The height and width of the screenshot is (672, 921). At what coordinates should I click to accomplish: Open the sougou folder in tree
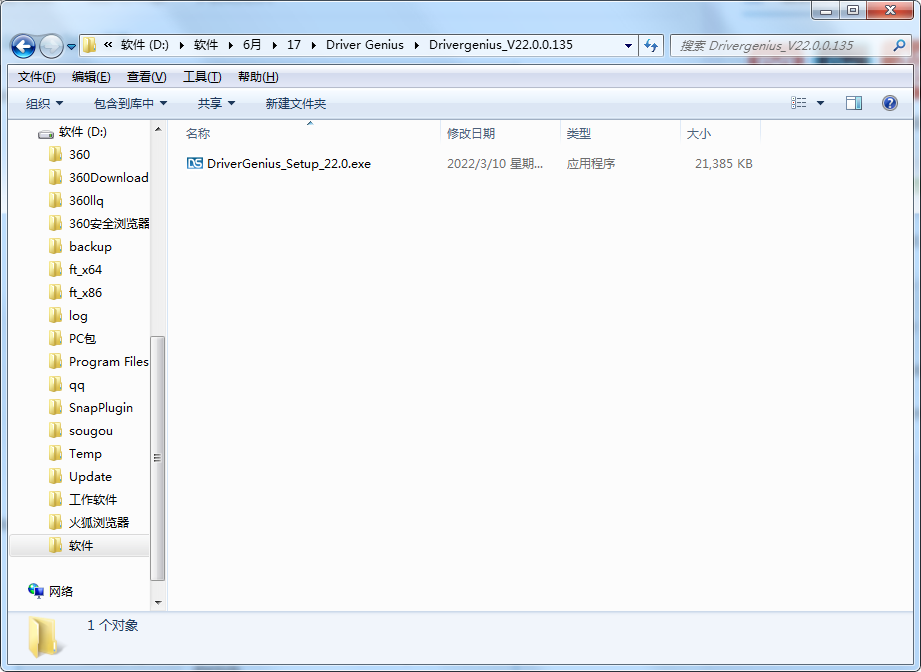(x=91, y=431)
